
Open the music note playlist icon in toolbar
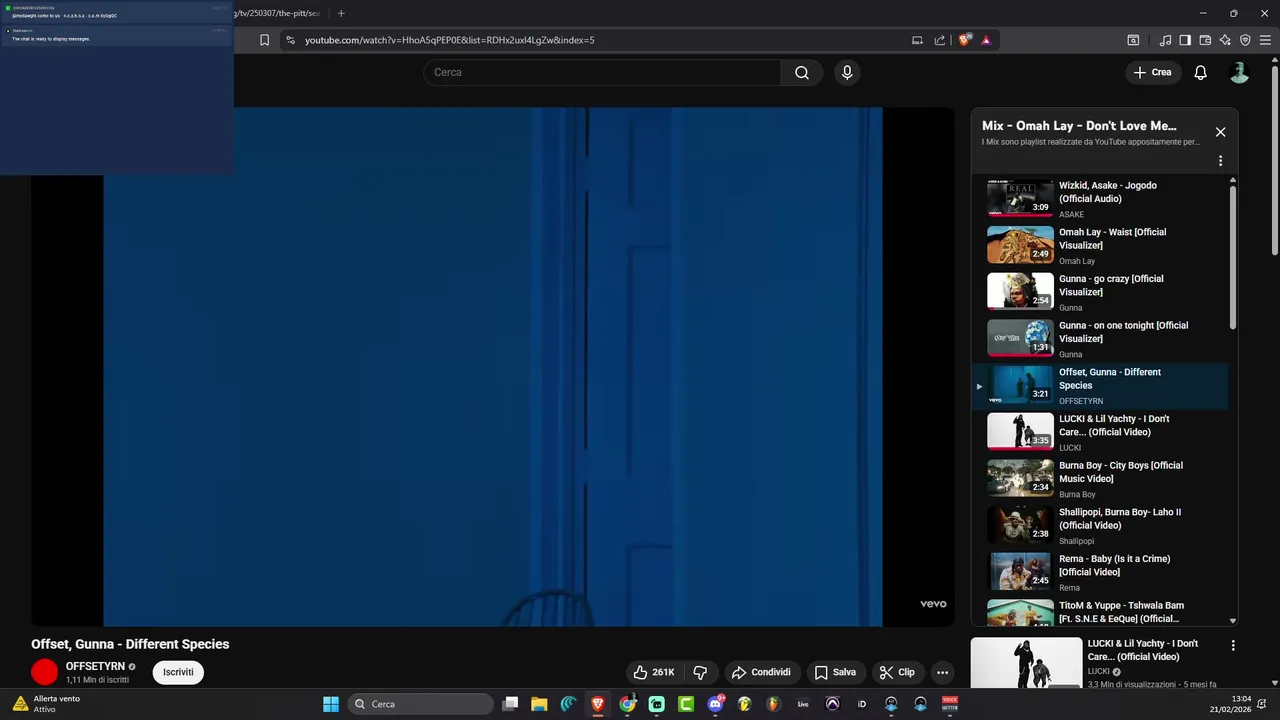point(1165,40)
